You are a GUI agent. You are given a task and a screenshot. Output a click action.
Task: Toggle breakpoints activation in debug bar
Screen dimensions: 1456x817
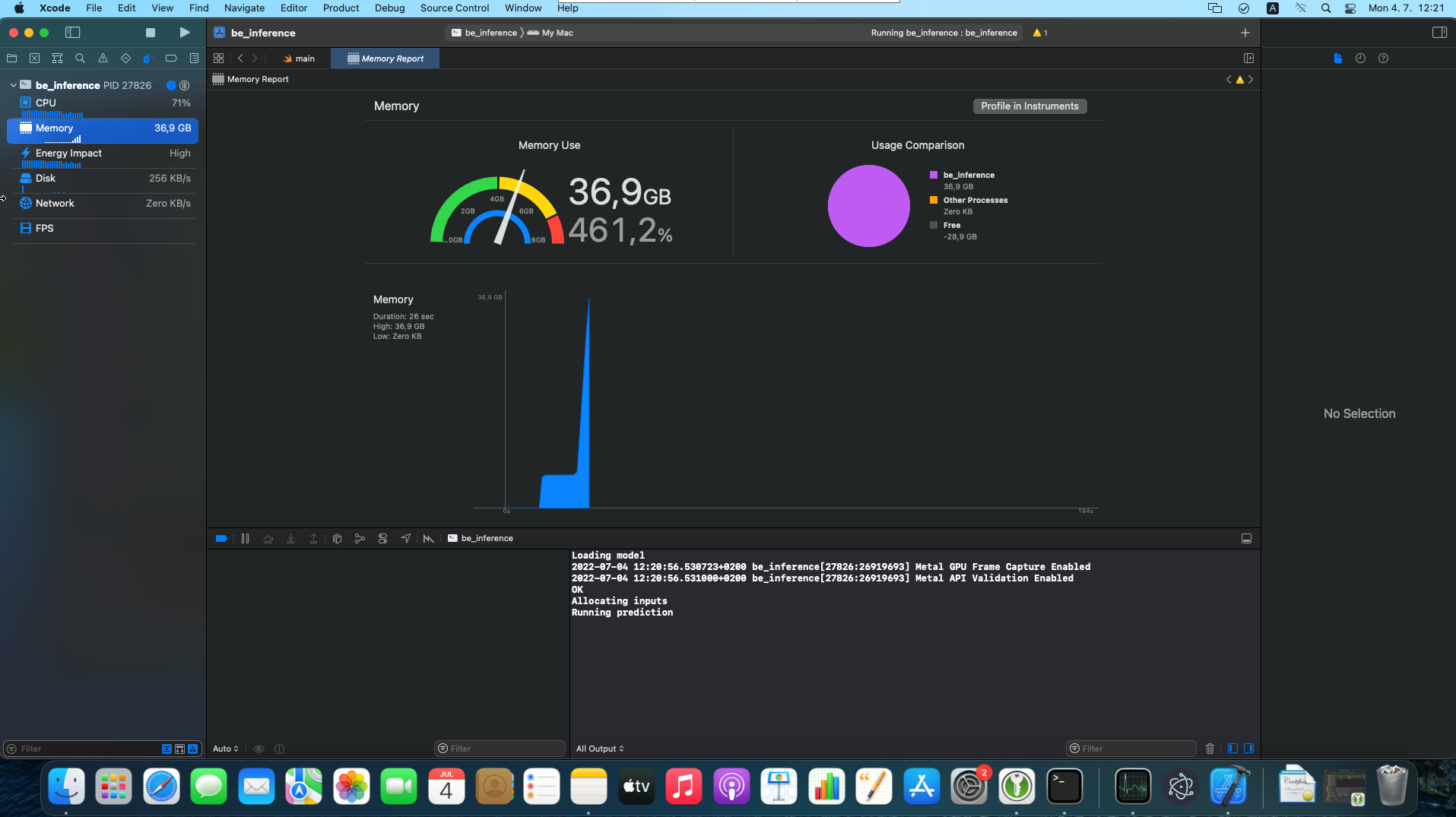[x=221, y=538]
